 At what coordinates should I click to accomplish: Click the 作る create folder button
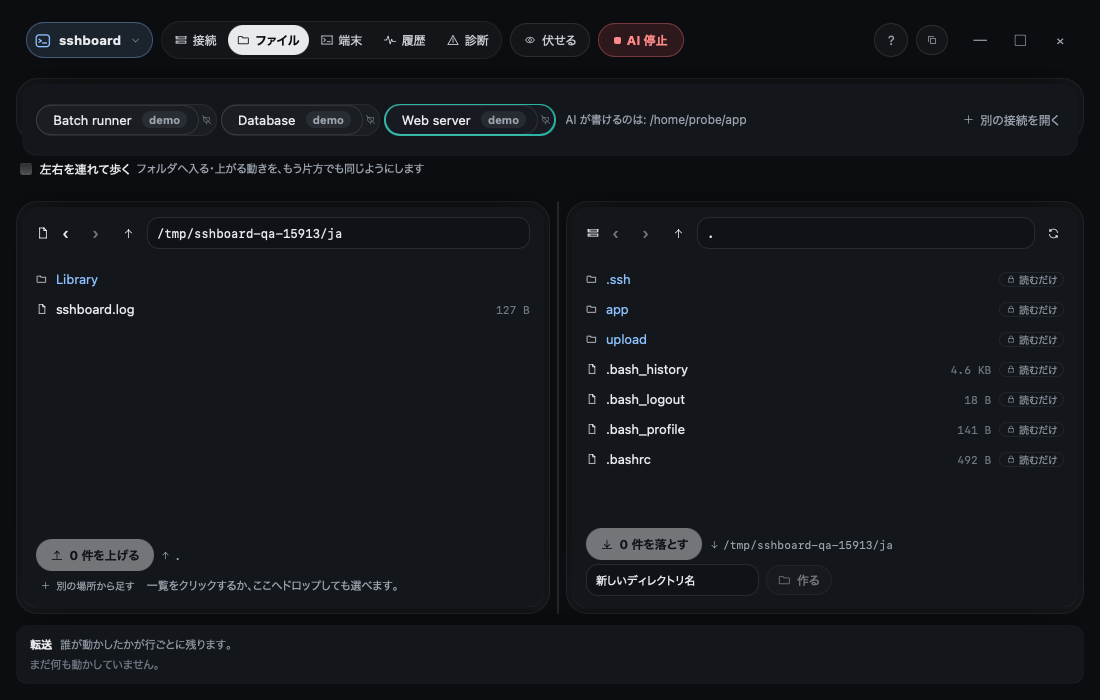coord(799,580)
